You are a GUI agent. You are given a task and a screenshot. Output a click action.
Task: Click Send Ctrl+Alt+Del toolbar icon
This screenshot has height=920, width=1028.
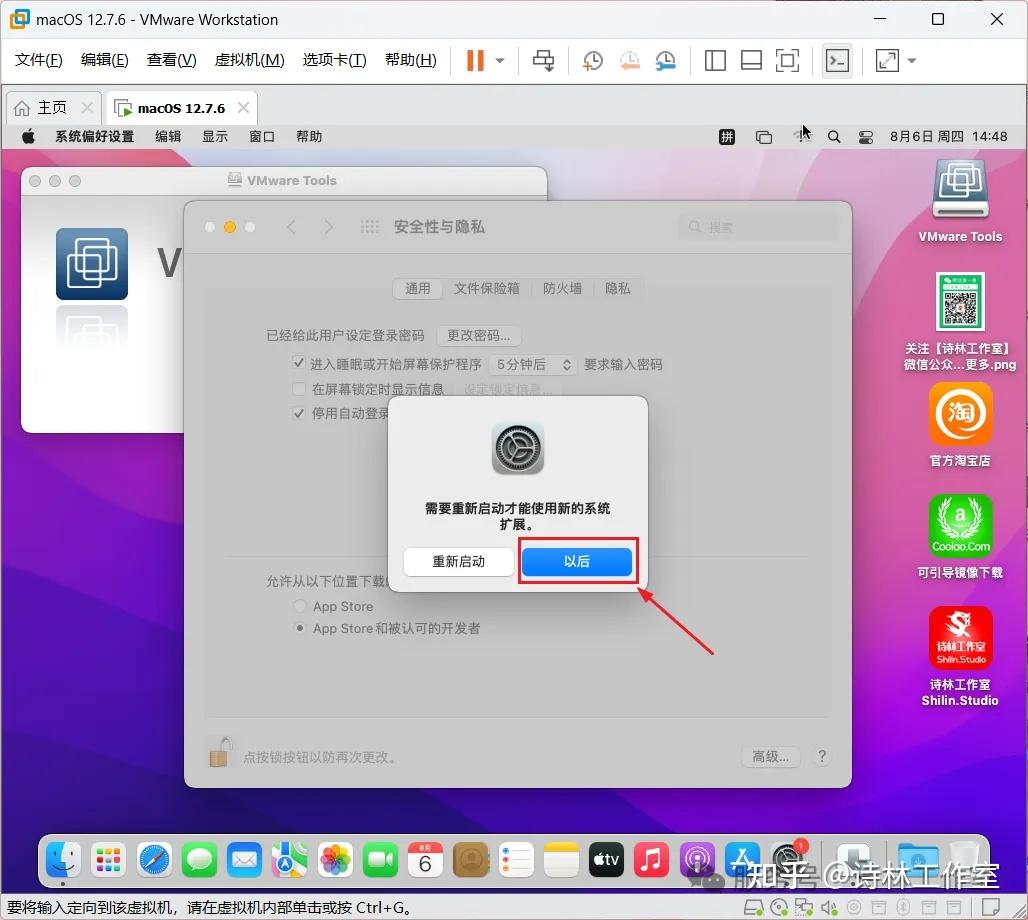(543, 60)
